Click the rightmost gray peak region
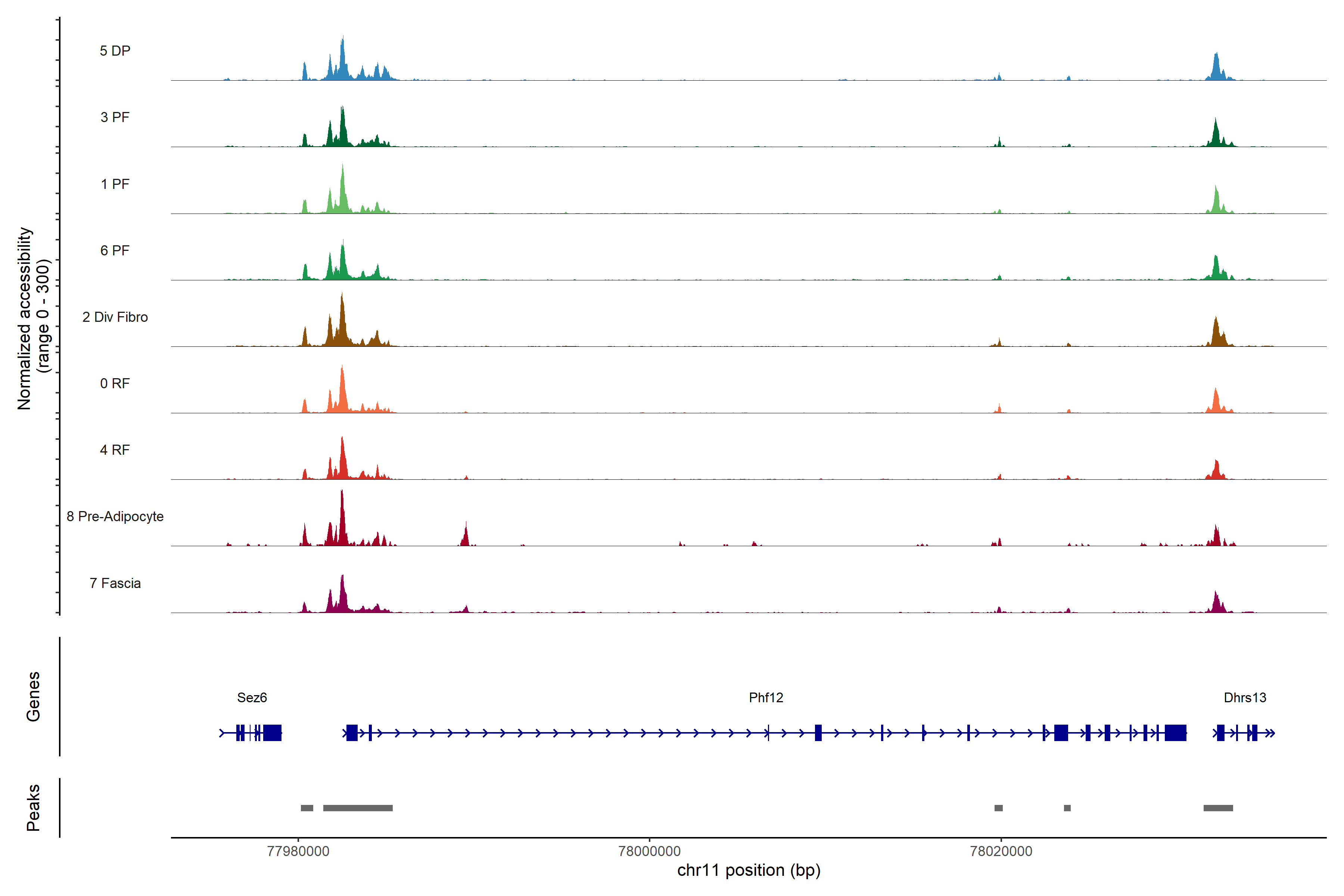 [x=1218, y=808]
